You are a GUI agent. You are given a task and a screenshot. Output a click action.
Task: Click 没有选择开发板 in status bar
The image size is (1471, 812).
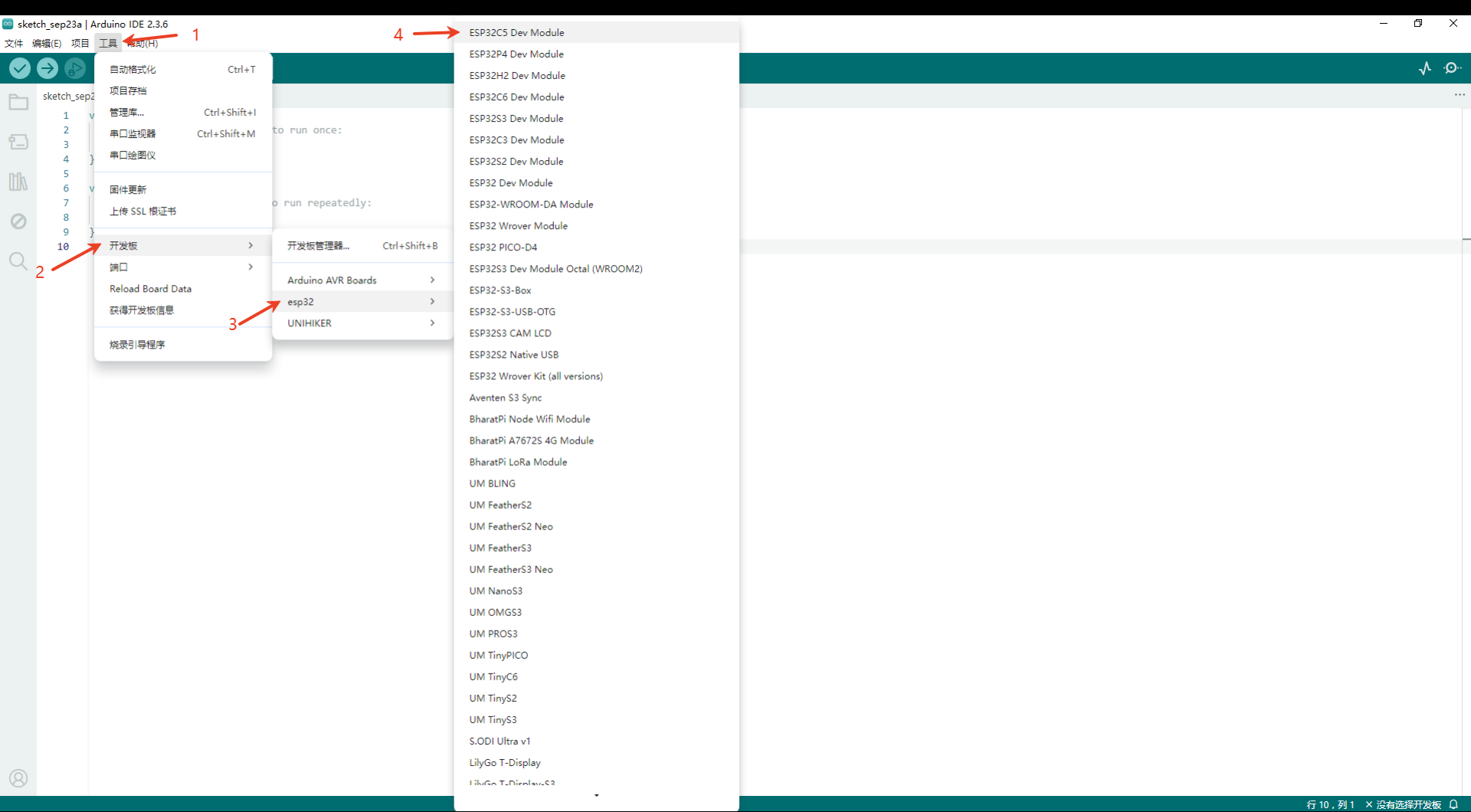point(1403,804)
